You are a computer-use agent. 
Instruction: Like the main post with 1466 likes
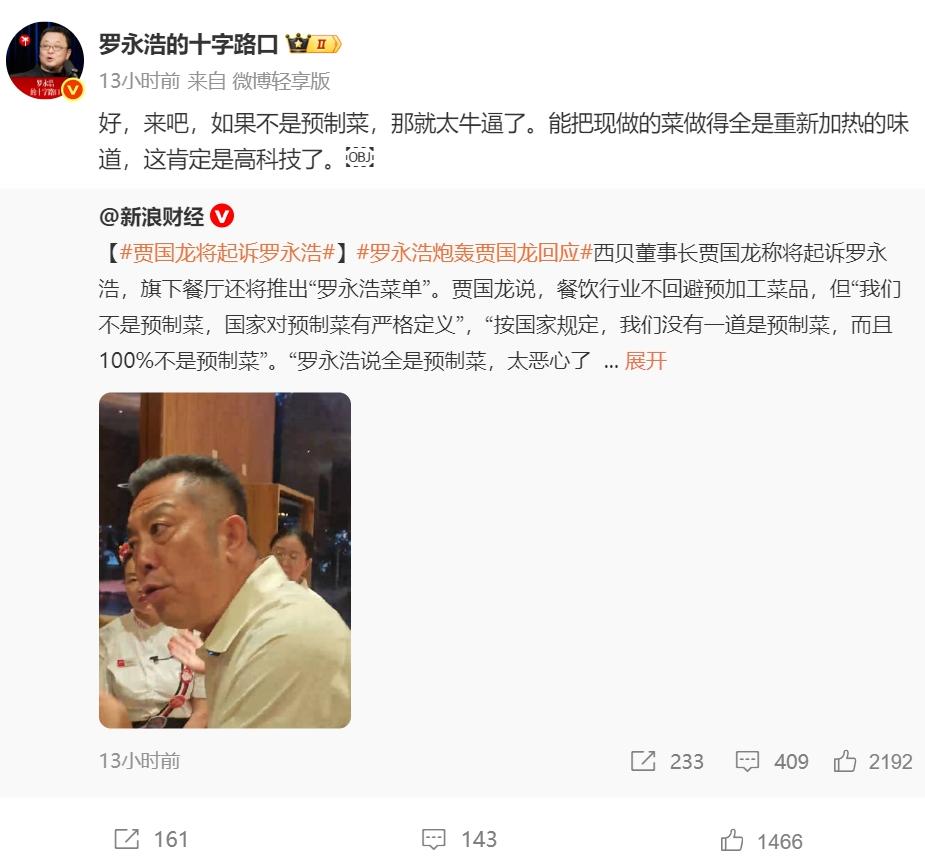[762, 840]
